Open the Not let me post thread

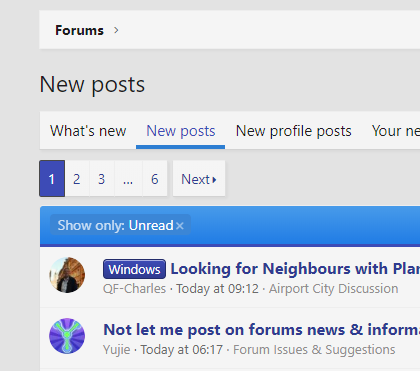click(262, 330)
